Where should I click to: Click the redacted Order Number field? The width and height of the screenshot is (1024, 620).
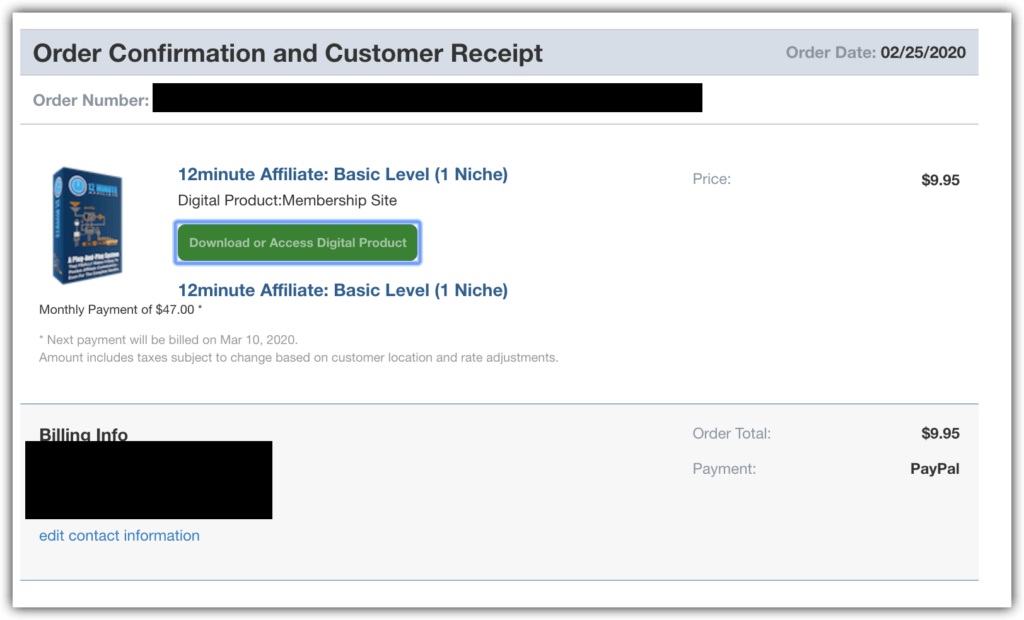click(x=427, y=97)
